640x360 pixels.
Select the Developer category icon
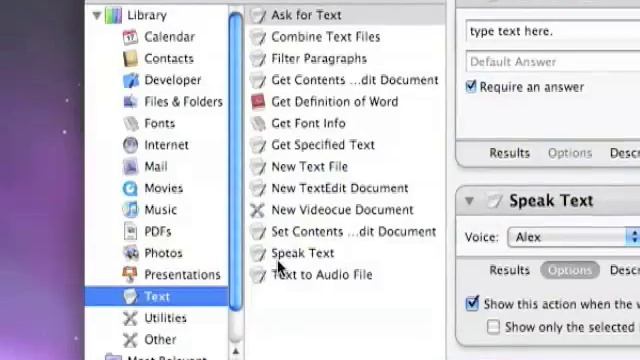pyautogui.click(x=131, y=80)
